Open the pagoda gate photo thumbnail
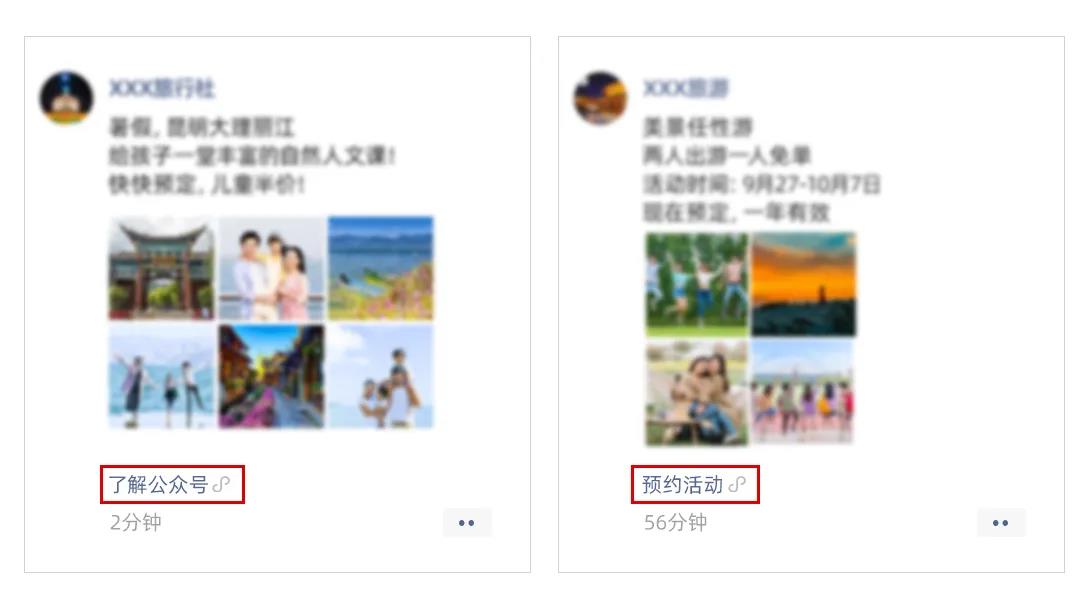 [162, 269]
